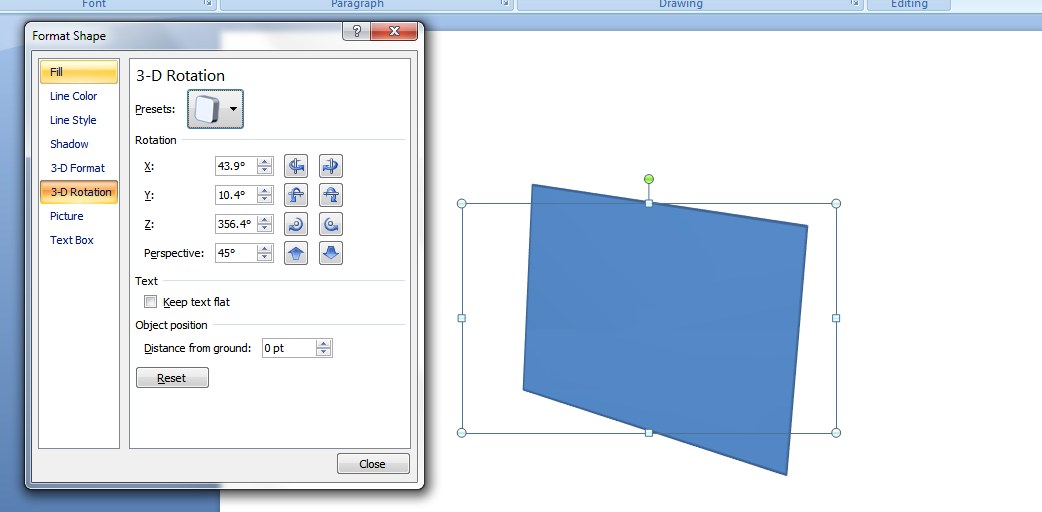Image resolution: width=1042 pixels, height=512 pixels.
Task: Select Line Style category
Action: [x=79, y=120]
